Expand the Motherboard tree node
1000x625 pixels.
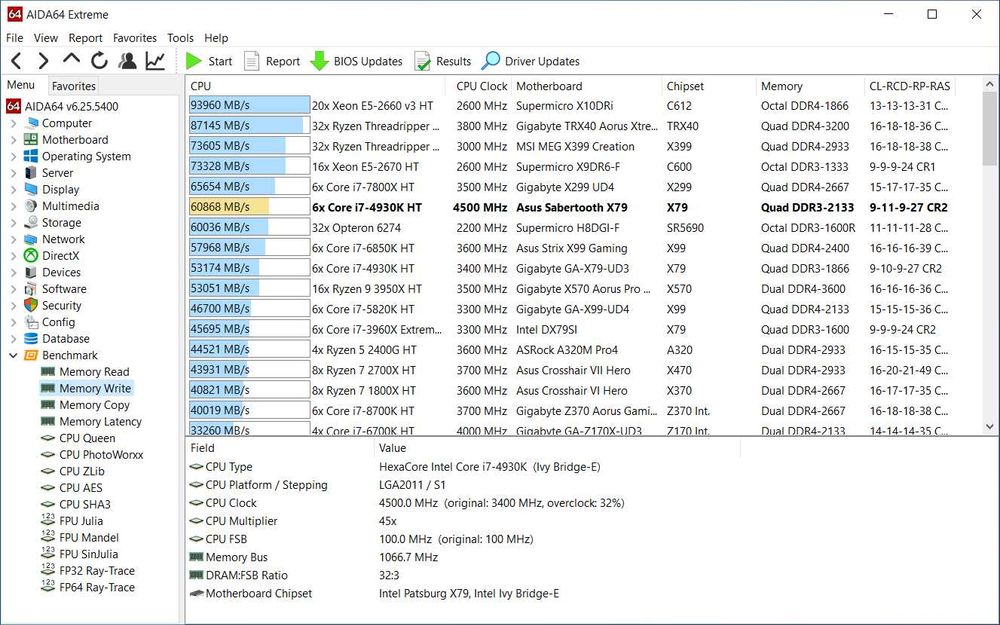pyautogui.click(x=13, y=140)
